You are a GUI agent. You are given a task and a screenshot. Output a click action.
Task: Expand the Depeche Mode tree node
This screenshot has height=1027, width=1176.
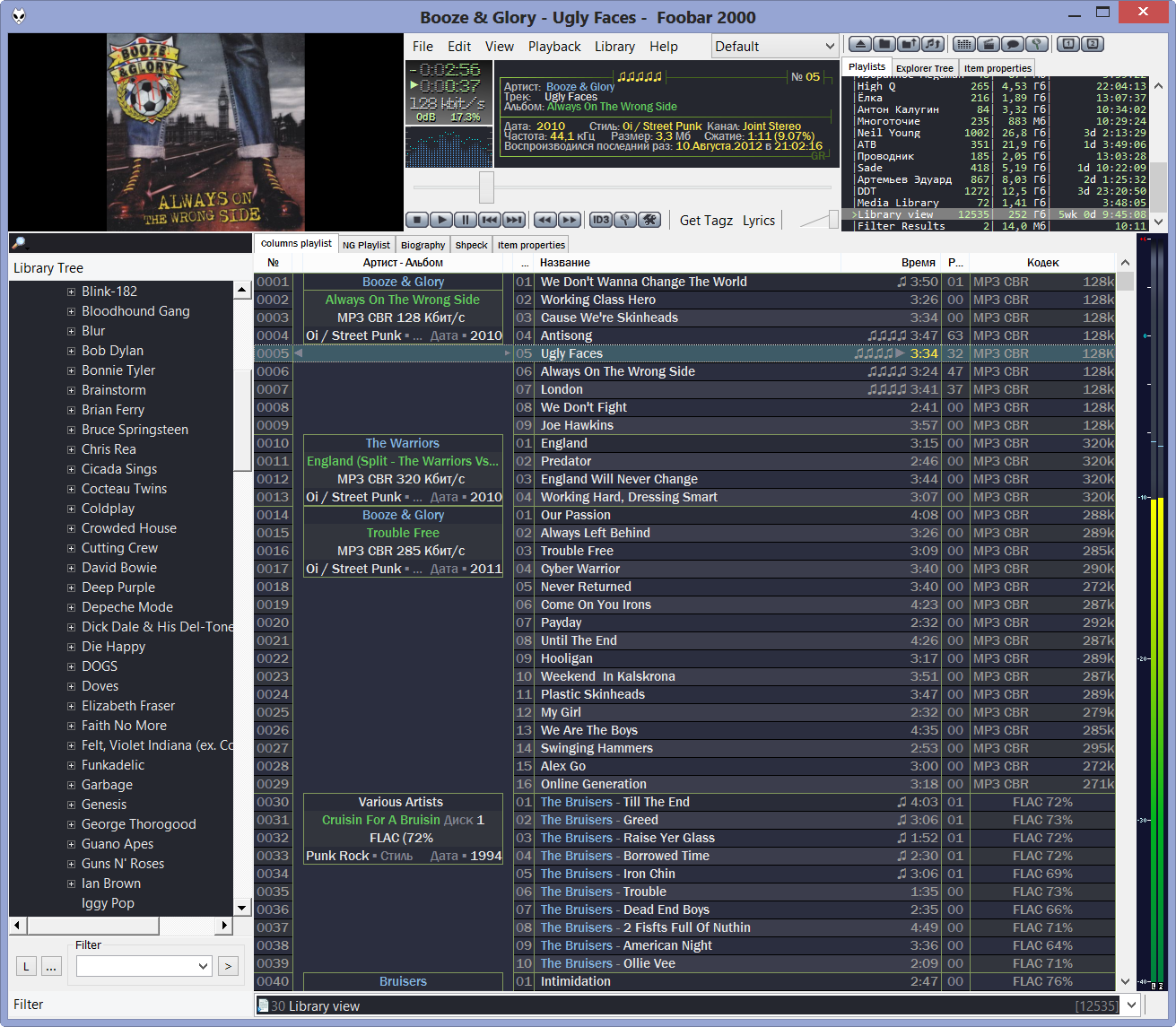(x=72, y=607)
